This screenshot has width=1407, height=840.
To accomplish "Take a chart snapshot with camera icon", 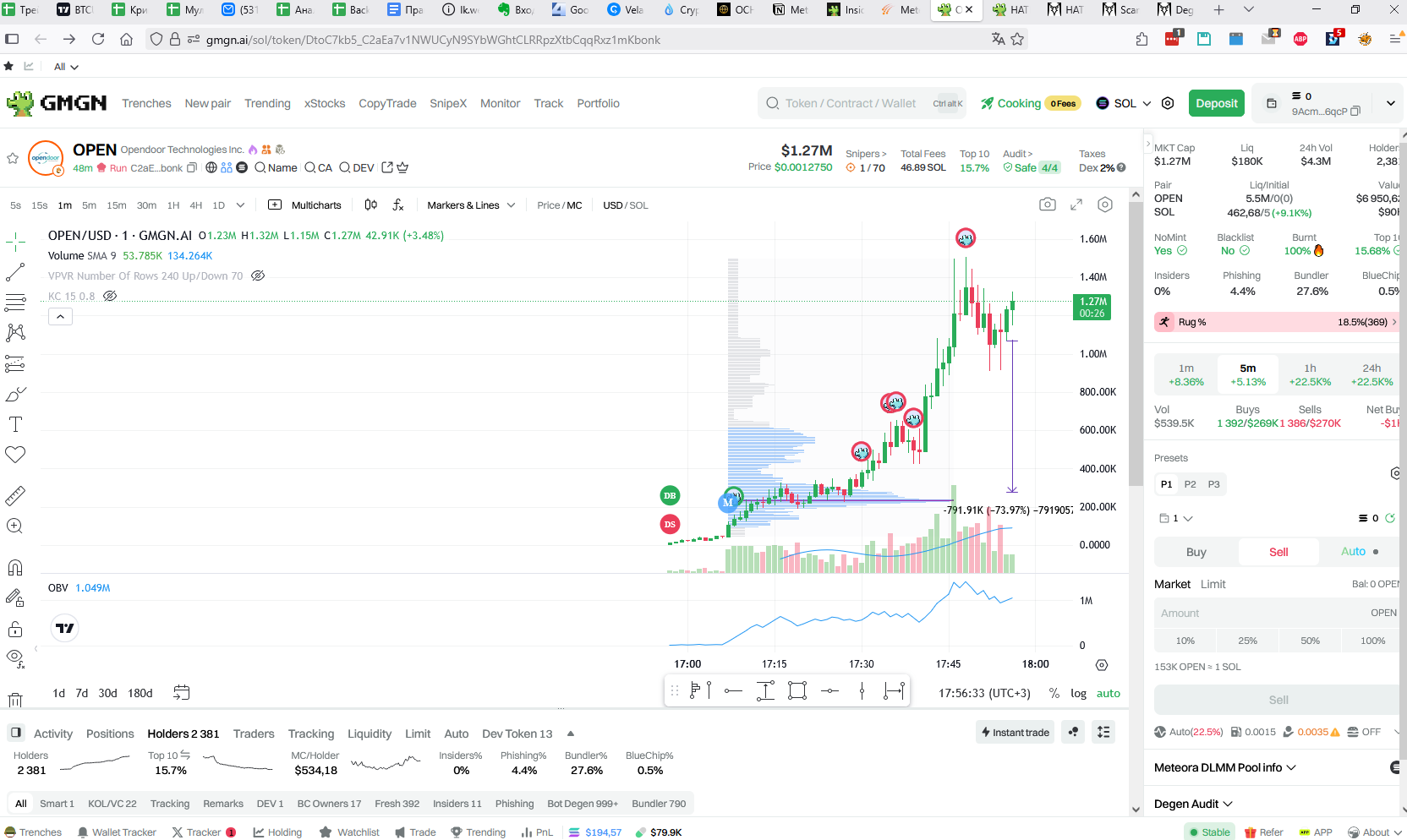I will coord(1048,205).
